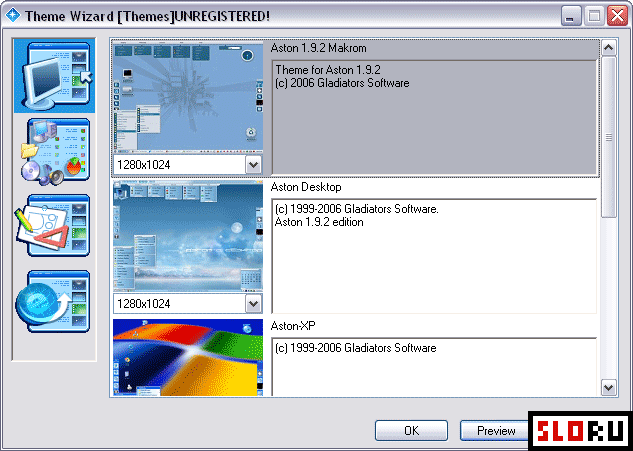Click the 'Aston-XP' title text
This screenshot has width=633, height=451.
(293, 326)
